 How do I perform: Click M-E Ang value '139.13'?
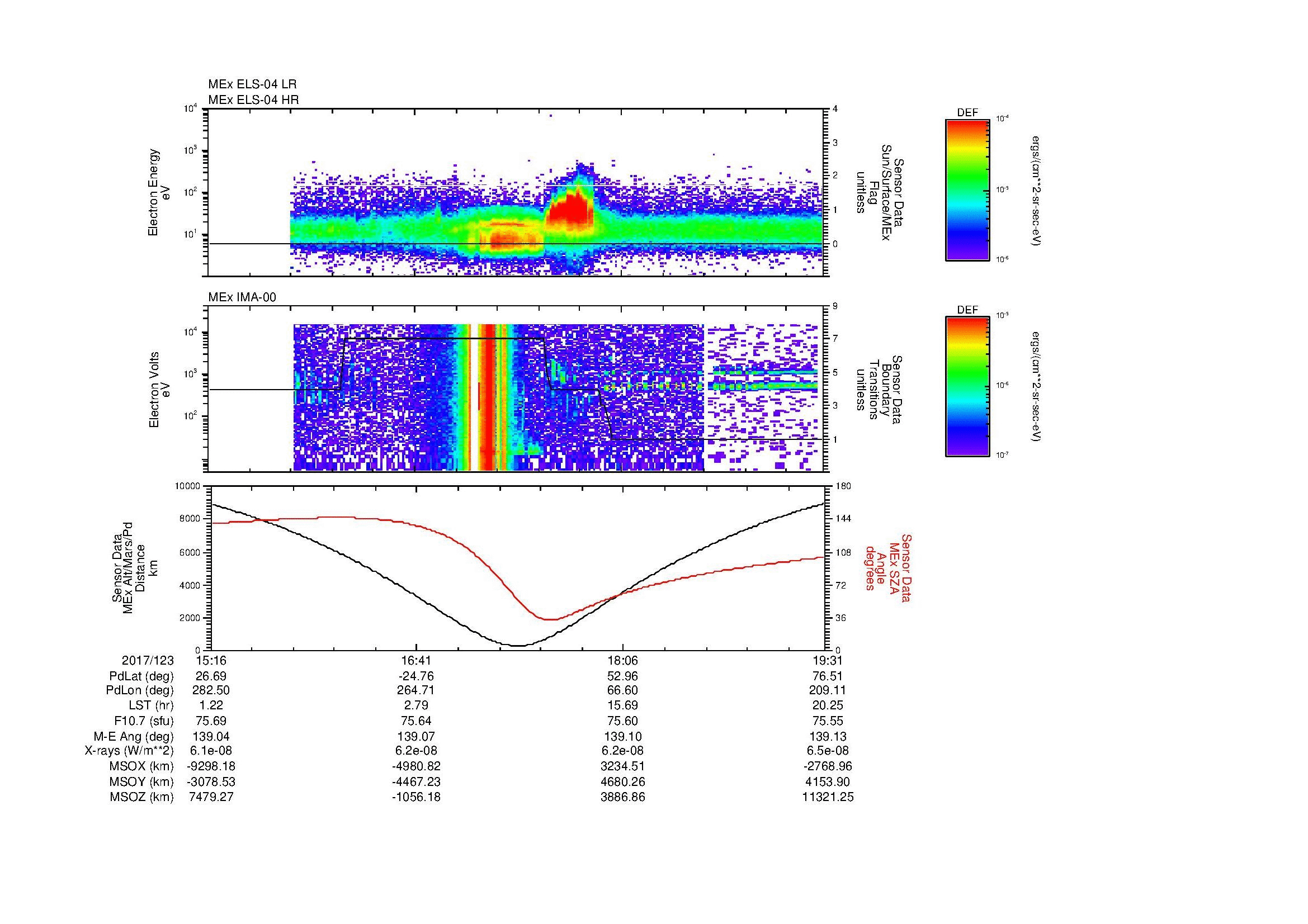[x=827, y=736]
